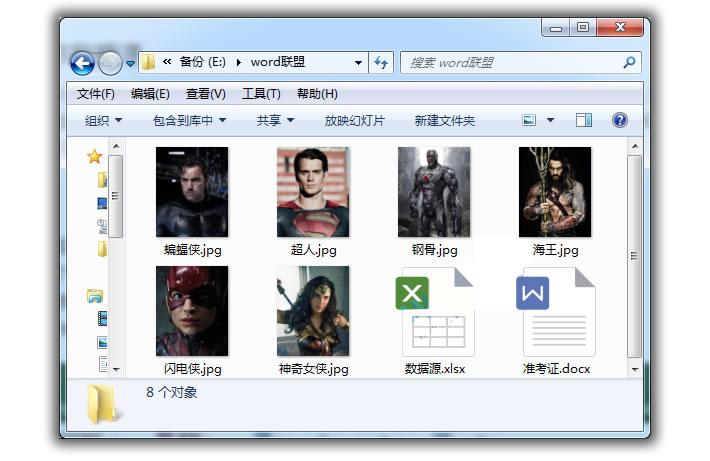Click the 准考证.docx file name
The image size is (710, 461).
click(556, 369)
